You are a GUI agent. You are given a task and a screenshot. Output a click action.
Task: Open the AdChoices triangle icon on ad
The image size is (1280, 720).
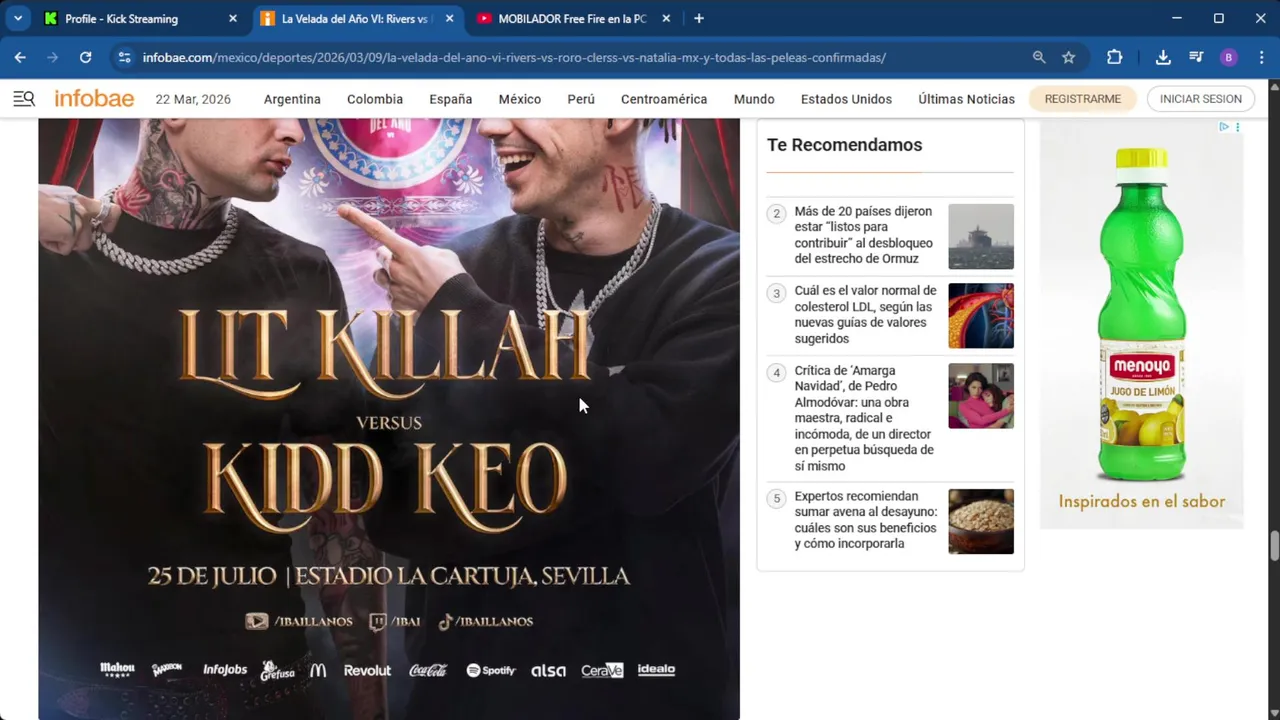(1223, 127)
